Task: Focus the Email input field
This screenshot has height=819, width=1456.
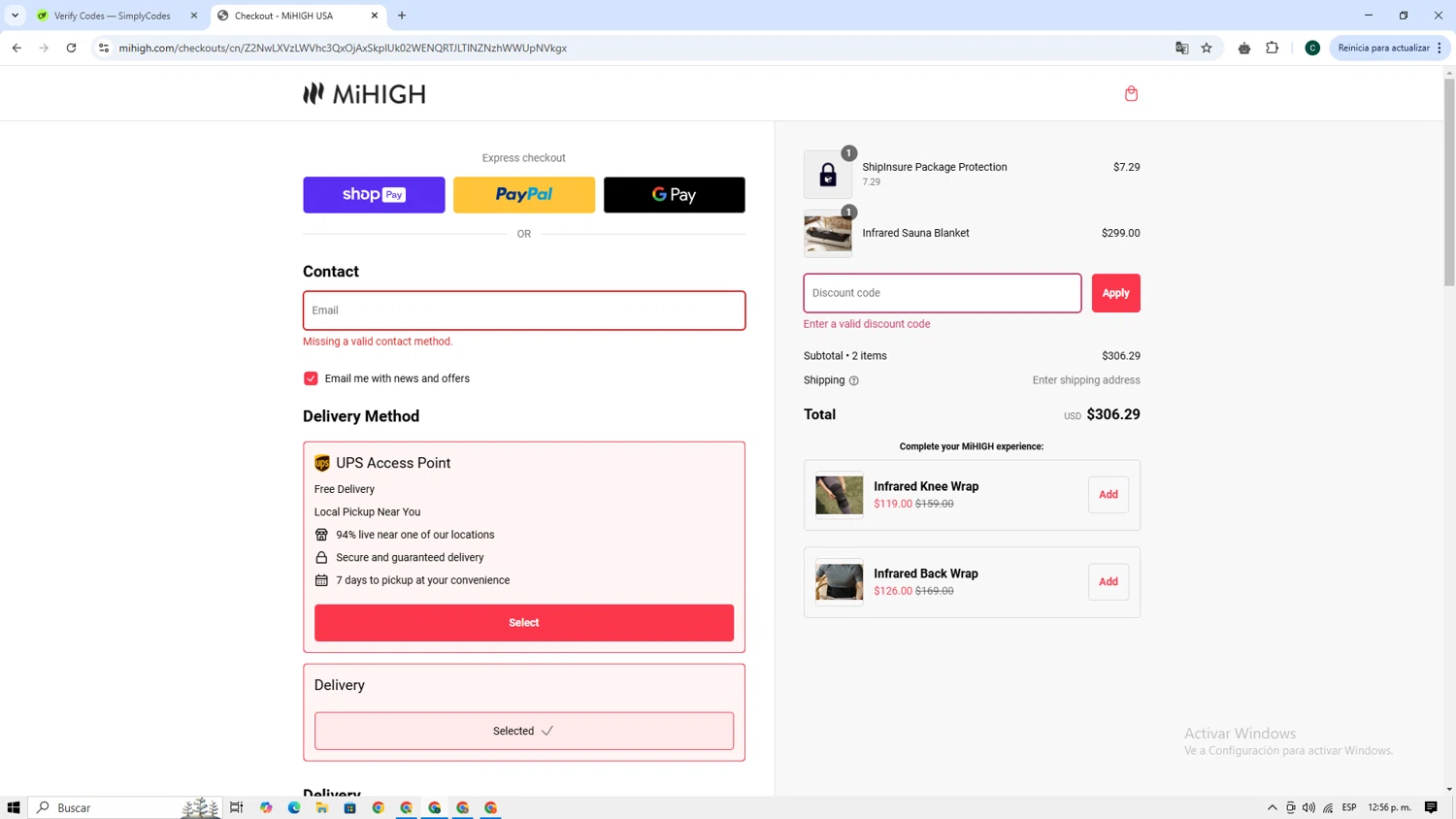Action: (x=524, y=311)
